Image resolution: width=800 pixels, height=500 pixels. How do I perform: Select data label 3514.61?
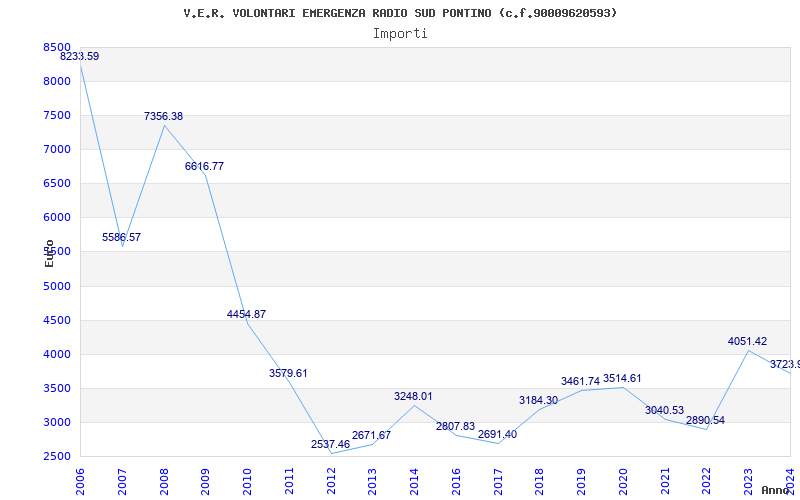tap(622, 379)
